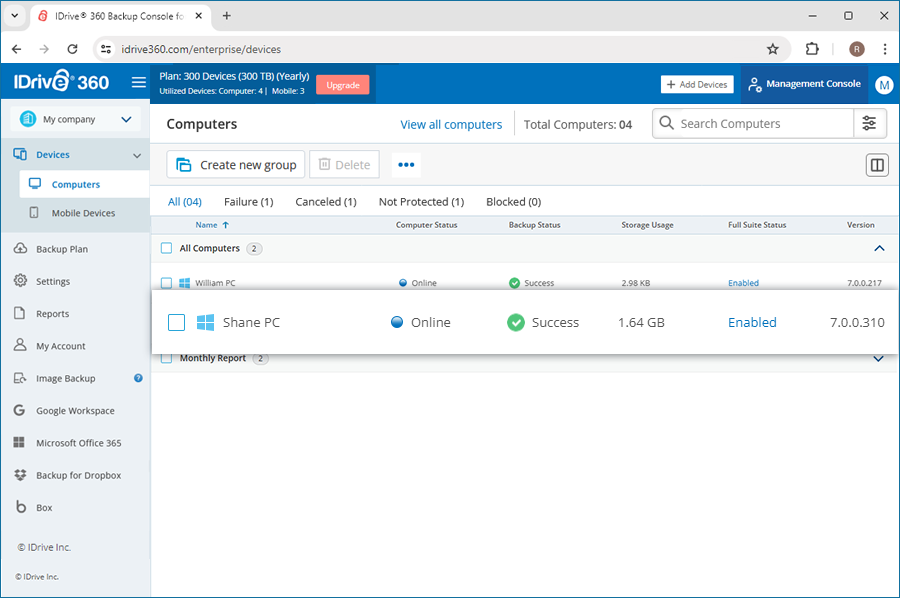Reload the page
Image resolution: width=900 pixels, height=598 pixels.
pos(72,49)
